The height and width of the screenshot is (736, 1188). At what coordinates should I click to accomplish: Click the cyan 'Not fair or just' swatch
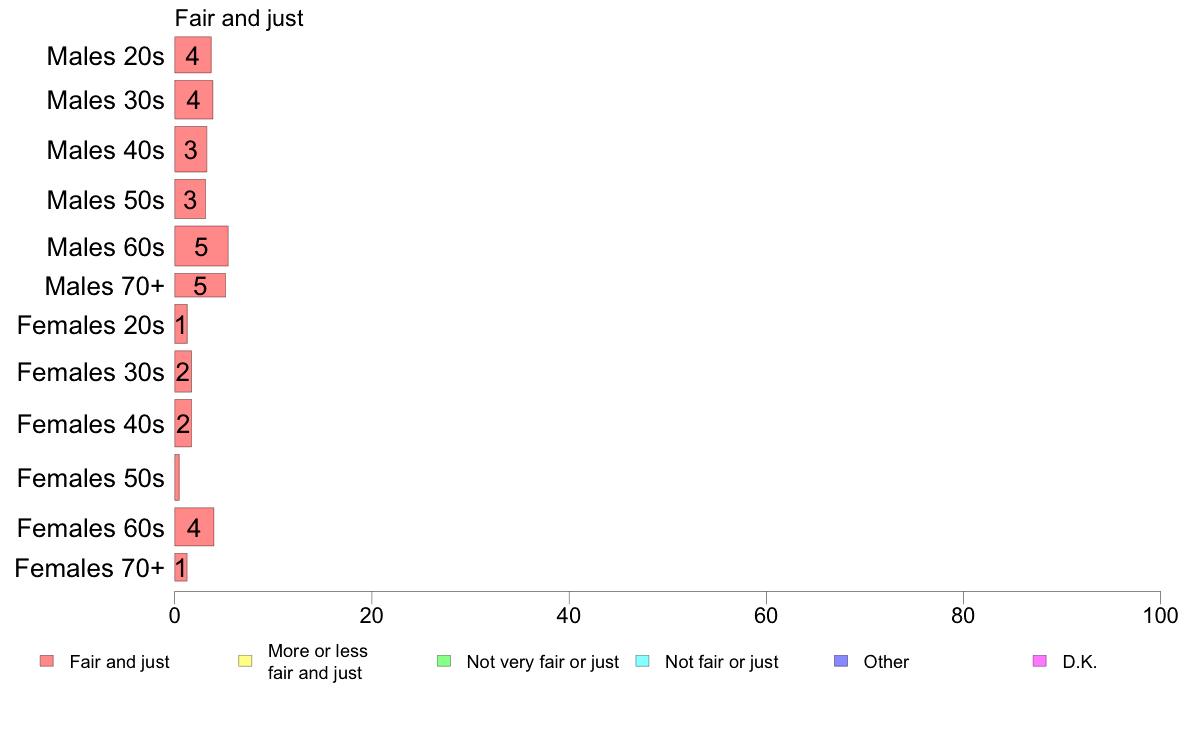642,661
